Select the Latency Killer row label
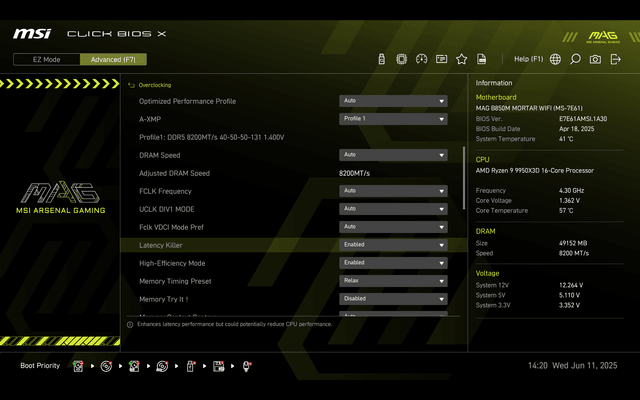The image size is (640, 400). pos(160,245)
